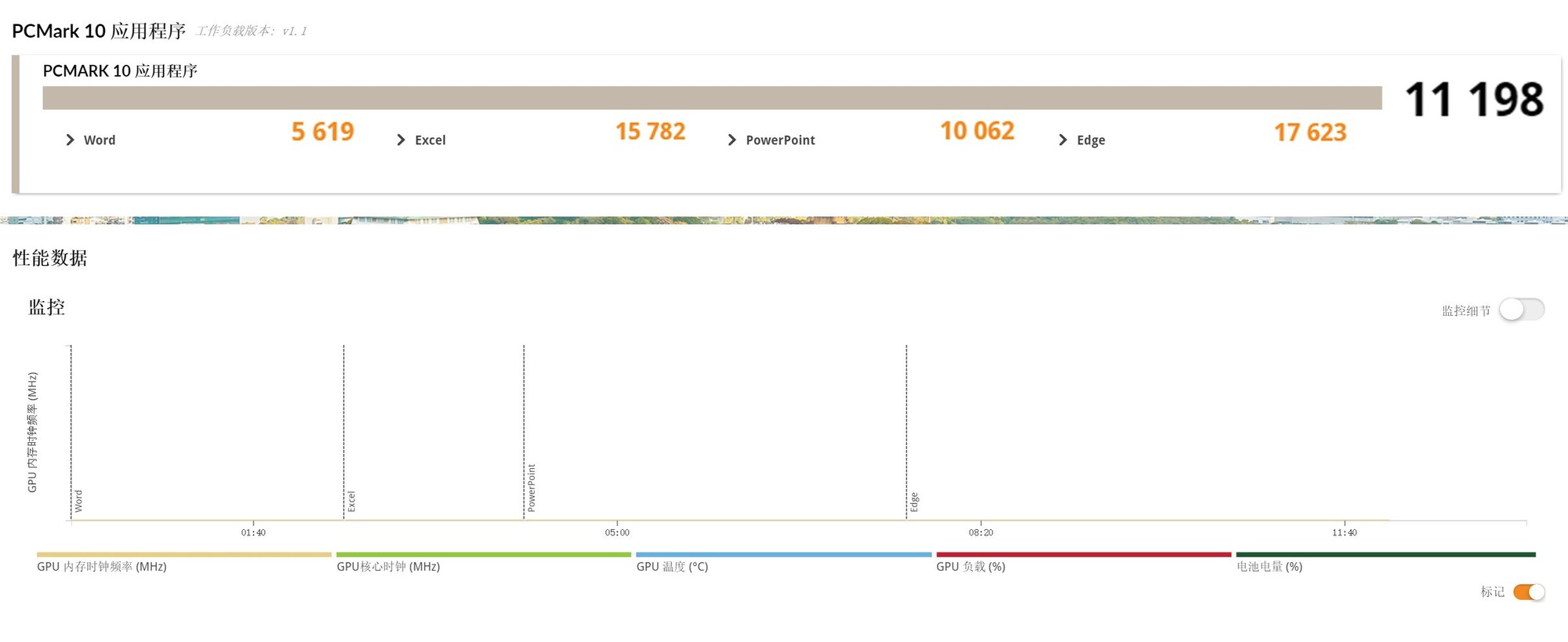Expand the Excel score chevron
The width and height of the screenshot is (1568, 642).
(401, 140)
